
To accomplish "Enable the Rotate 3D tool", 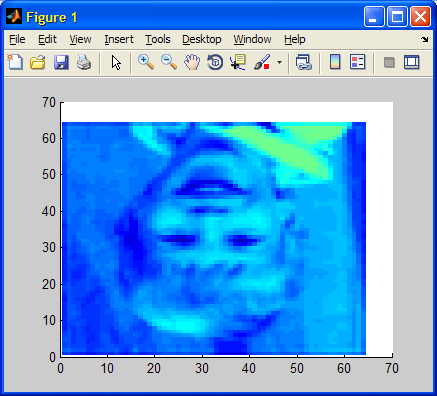I will [215, 62].
